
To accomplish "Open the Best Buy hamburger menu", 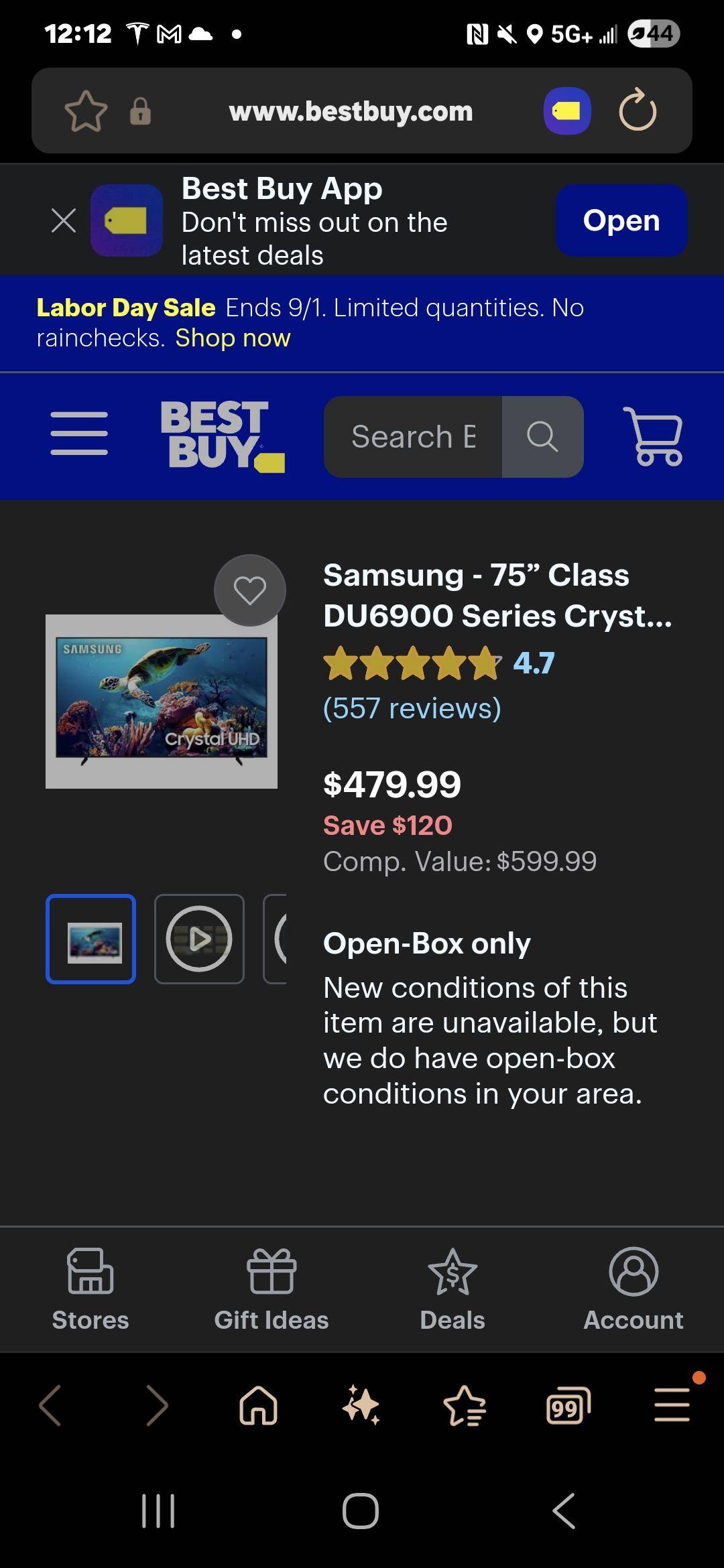I will pyautogui.click(x=79, y=434).
